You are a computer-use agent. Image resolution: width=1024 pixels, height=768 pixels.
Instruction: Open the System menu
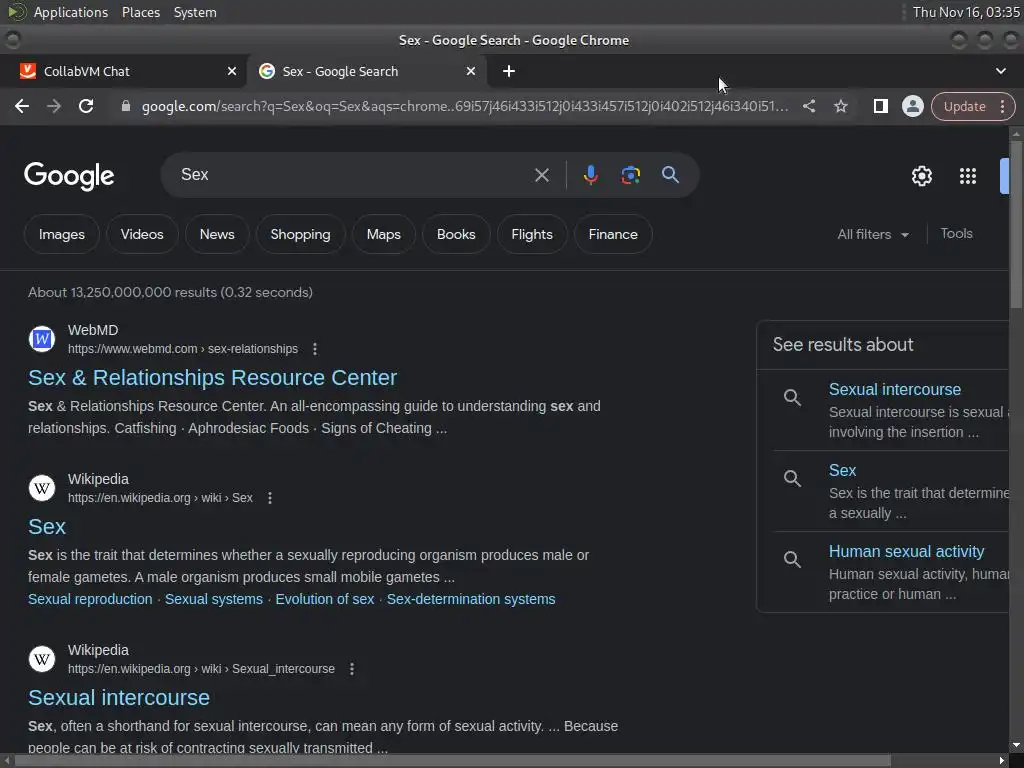point(195,12)
